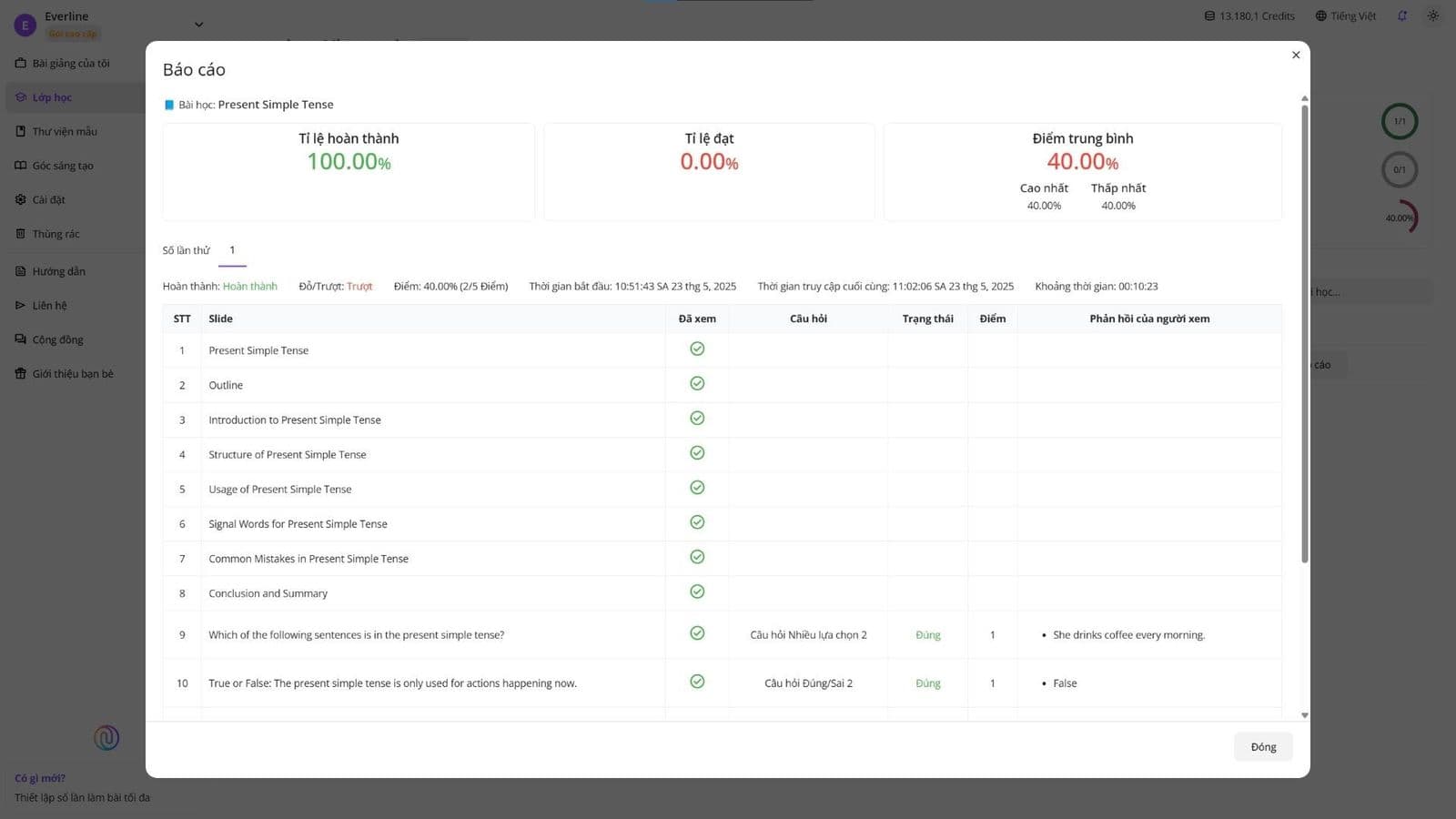The image size is (1456, 819).
Task: Click the notification bell icon
Action: (1402, 15)
